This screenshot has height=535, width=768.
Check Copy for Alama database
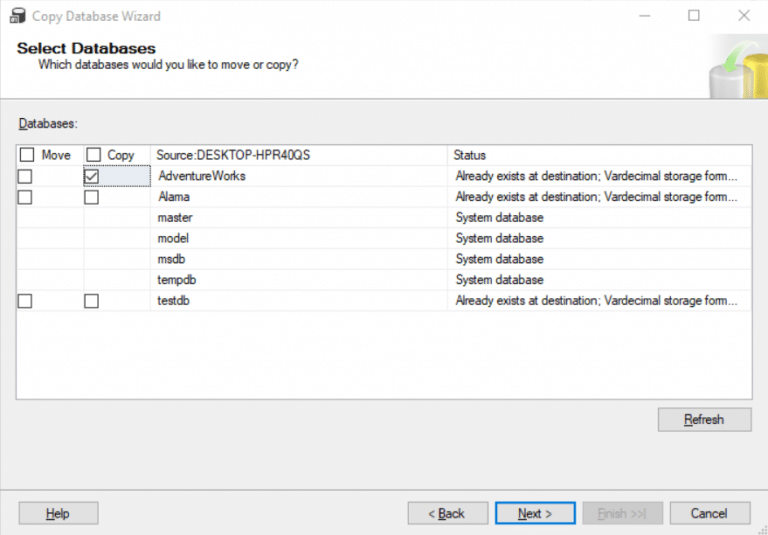[x=91, y=197]
